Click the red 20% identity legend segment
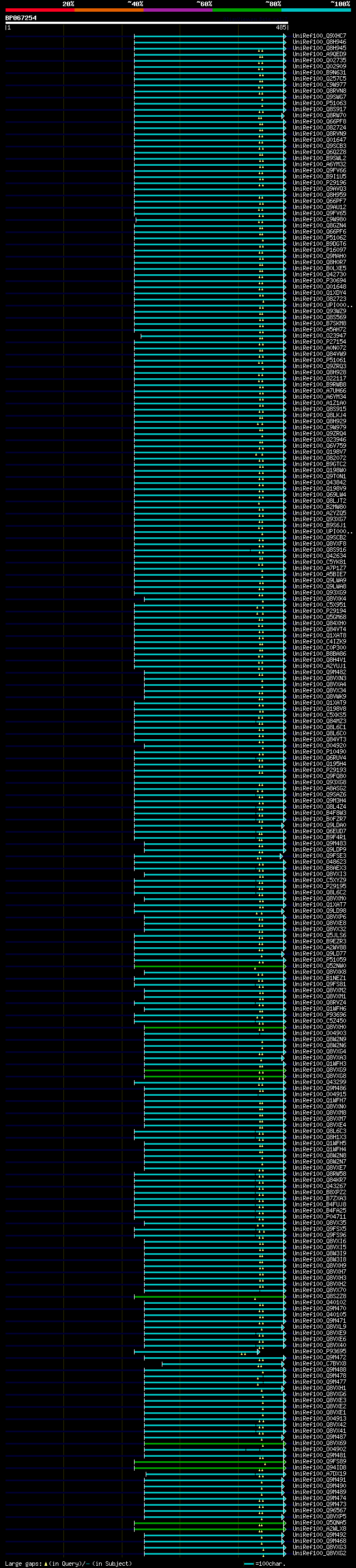 pyautogui.click(x=39, y=10)
